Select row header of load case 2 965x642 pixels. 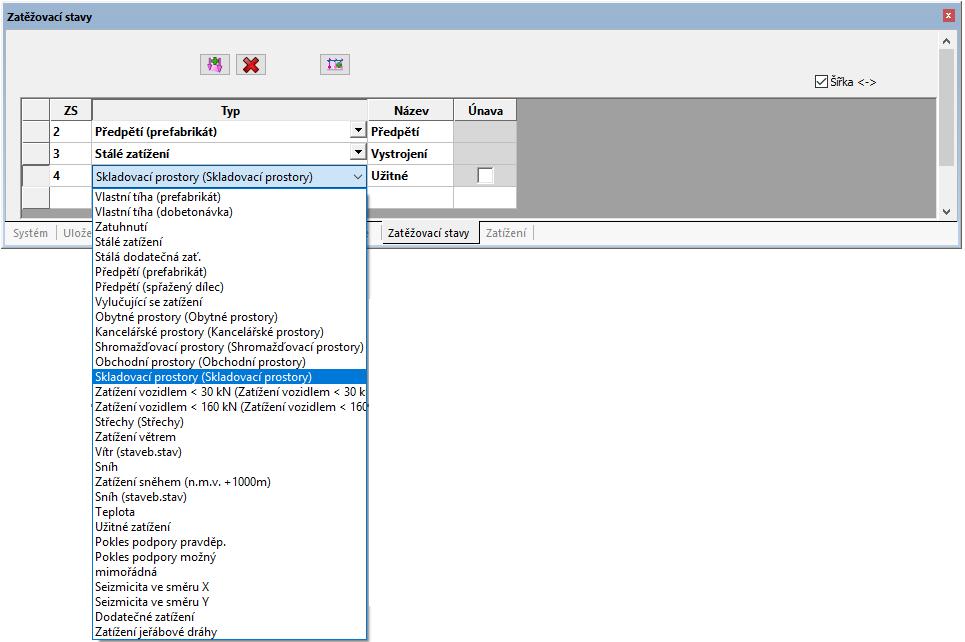(36, 132)
